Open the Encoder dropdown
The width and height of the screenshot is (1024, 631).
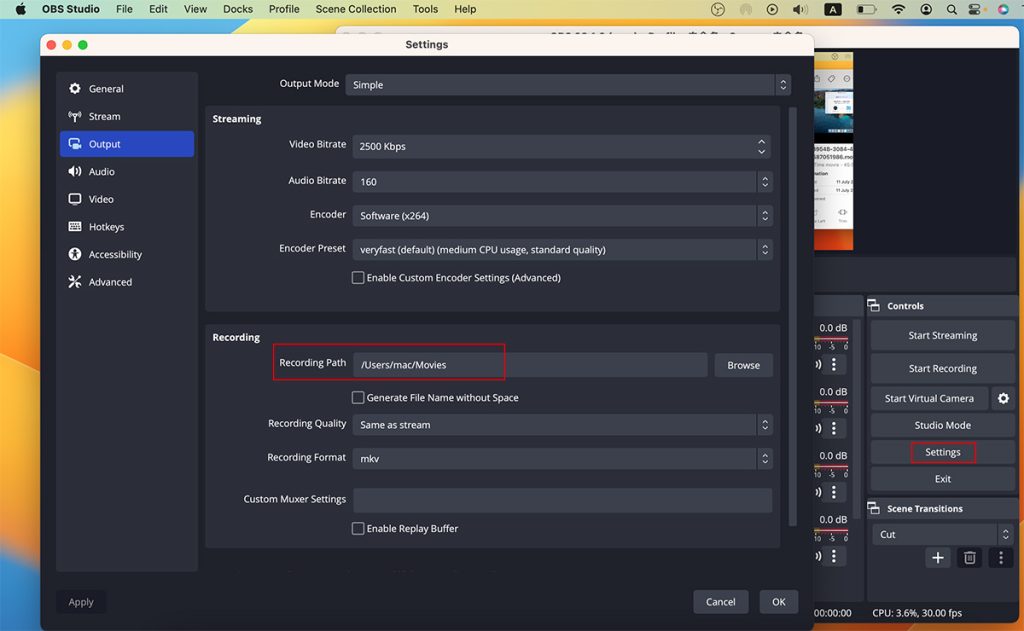pyautogui.click(x=562, y=216)
